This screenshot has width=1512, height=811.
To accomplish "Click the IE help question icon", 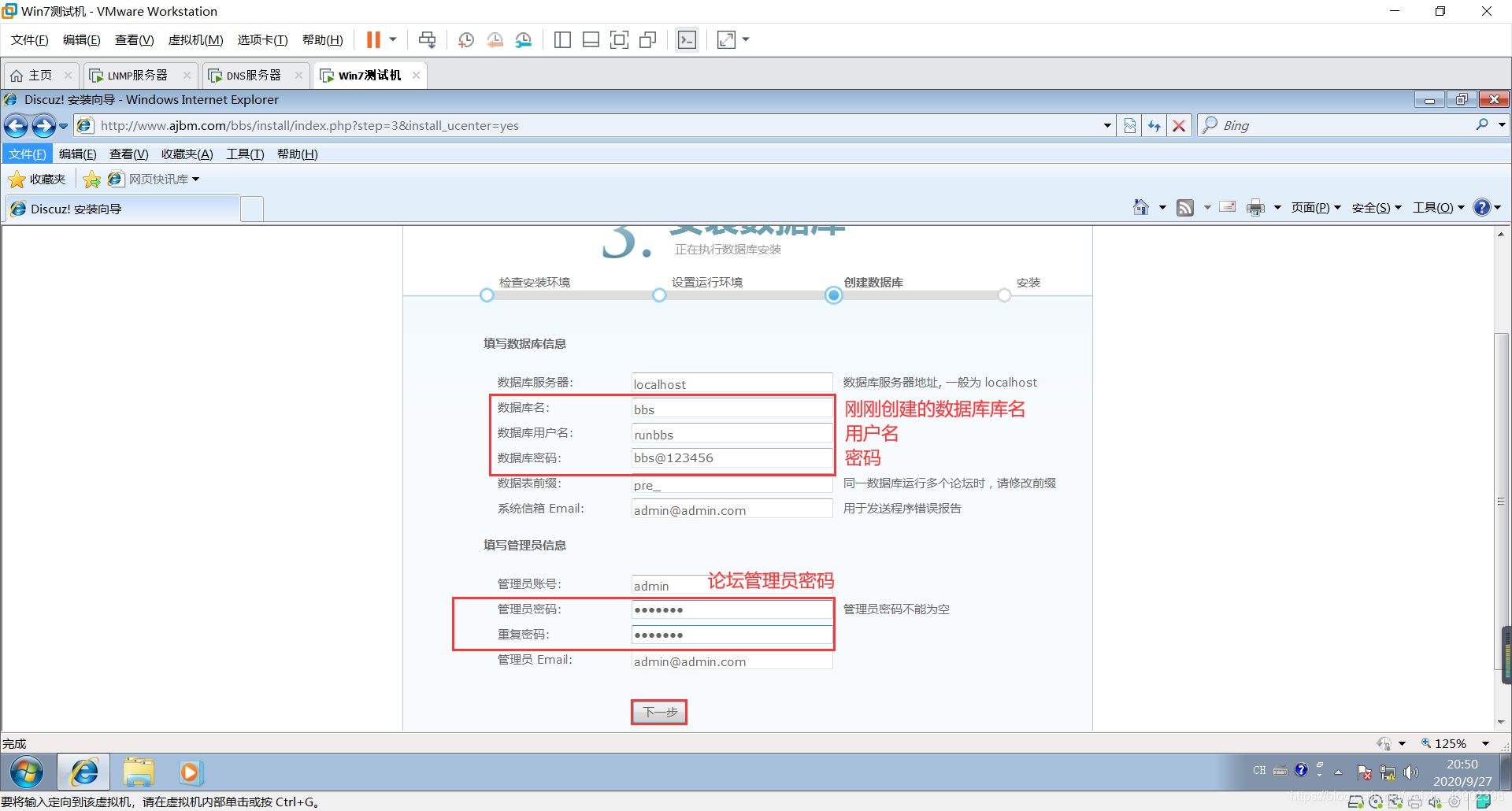I will (1482, 207).
